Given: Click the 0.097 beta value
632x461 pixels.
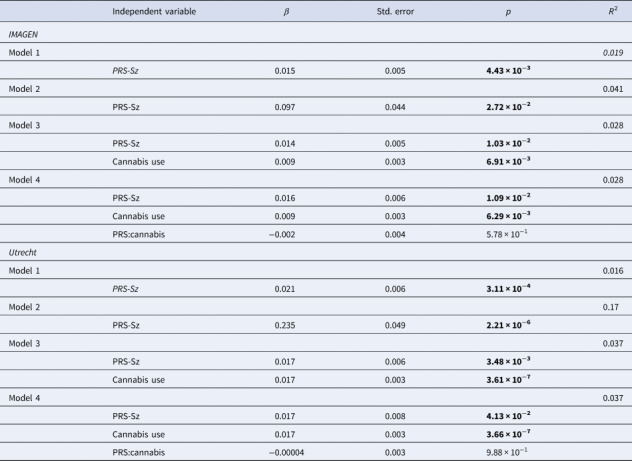Looking at the screenshot, I should click(285, 107).
